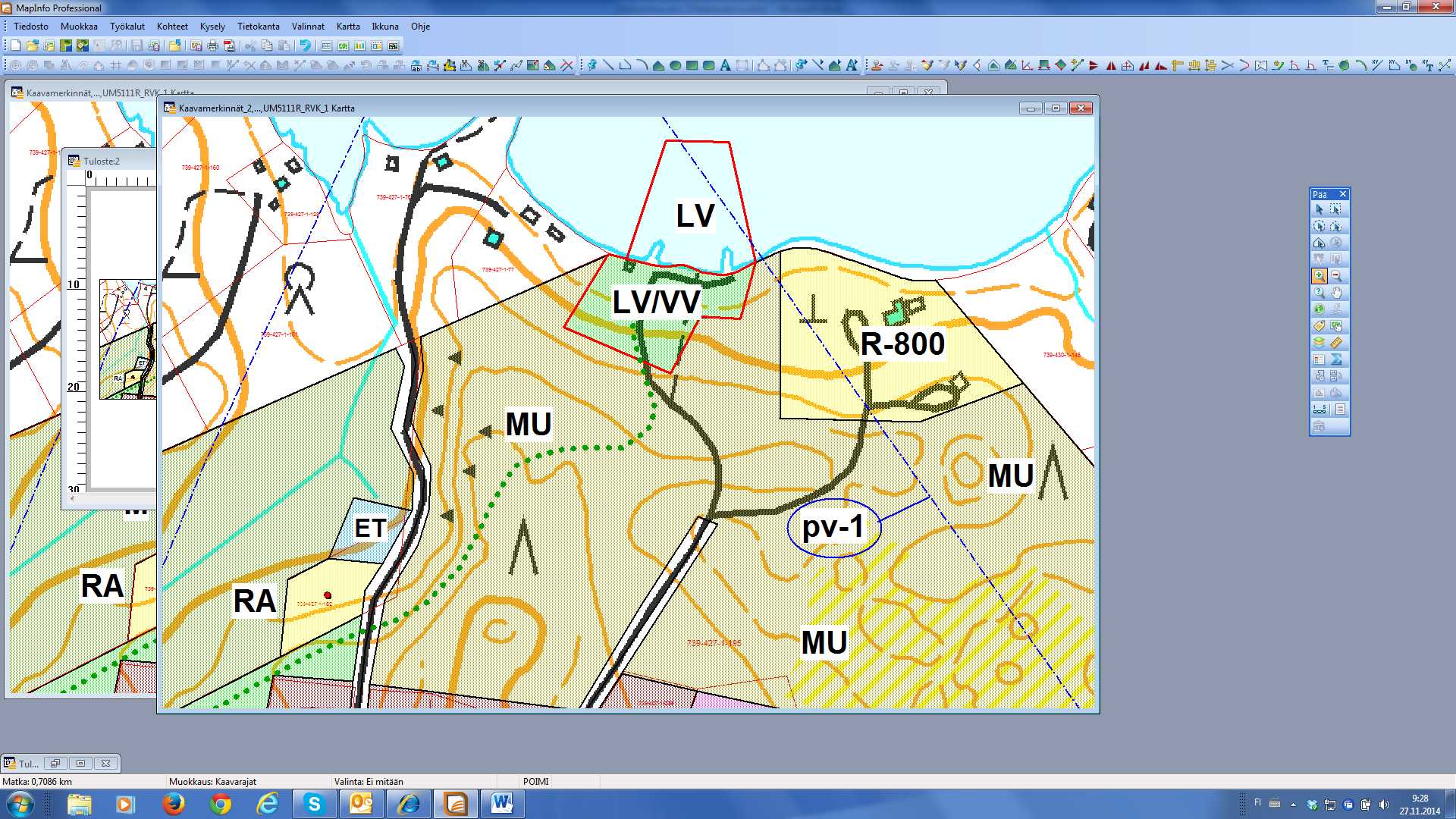Image resolution: width=1456 pixels, height=819 pixels.
Task: Click the Export to PDF icon
Action: [230, 45]
